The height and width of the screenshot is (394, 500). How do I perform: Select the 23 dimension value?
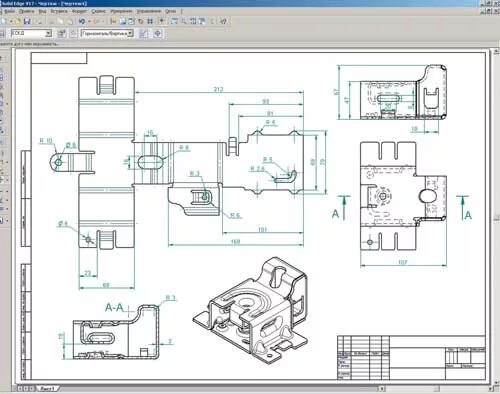click(x=87, y=273)
